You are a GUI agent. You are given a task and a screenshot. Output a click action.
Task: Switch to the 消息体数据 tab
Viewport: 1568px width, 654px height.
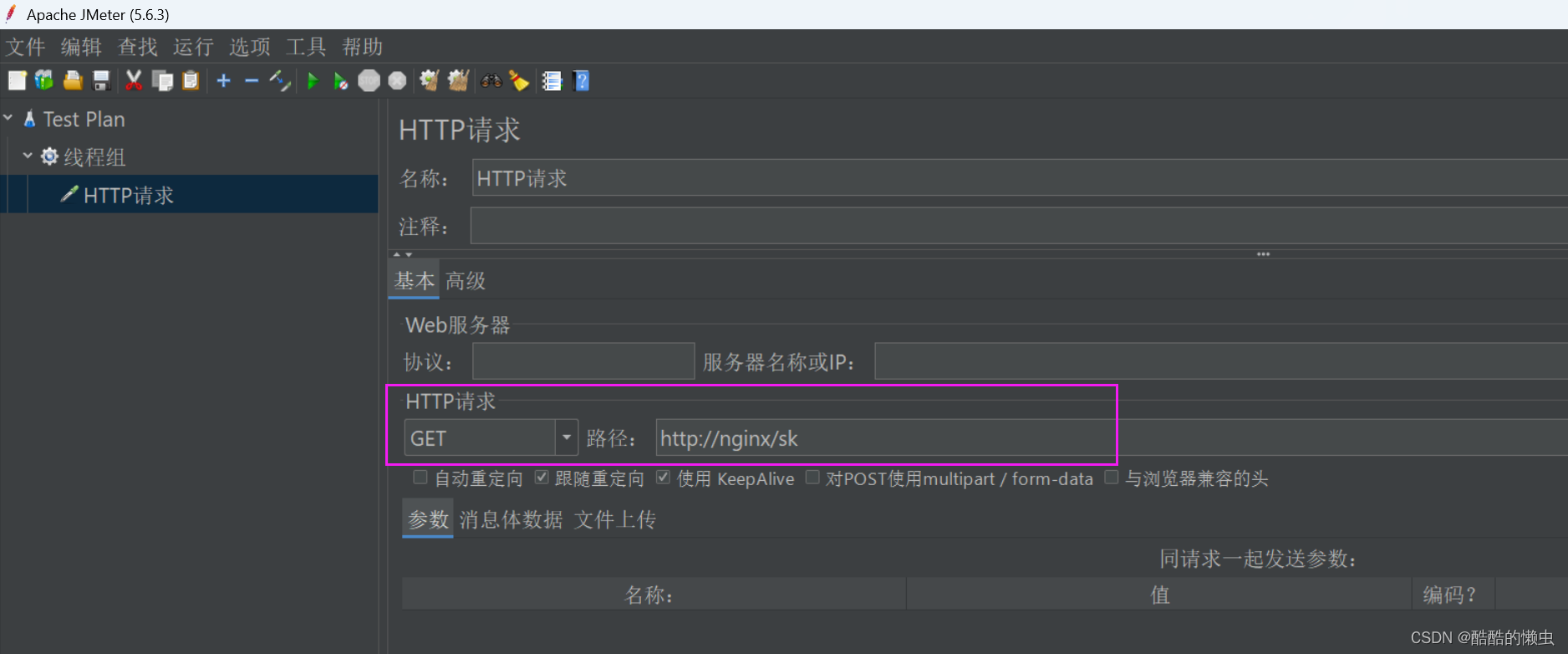click(511, 519)
